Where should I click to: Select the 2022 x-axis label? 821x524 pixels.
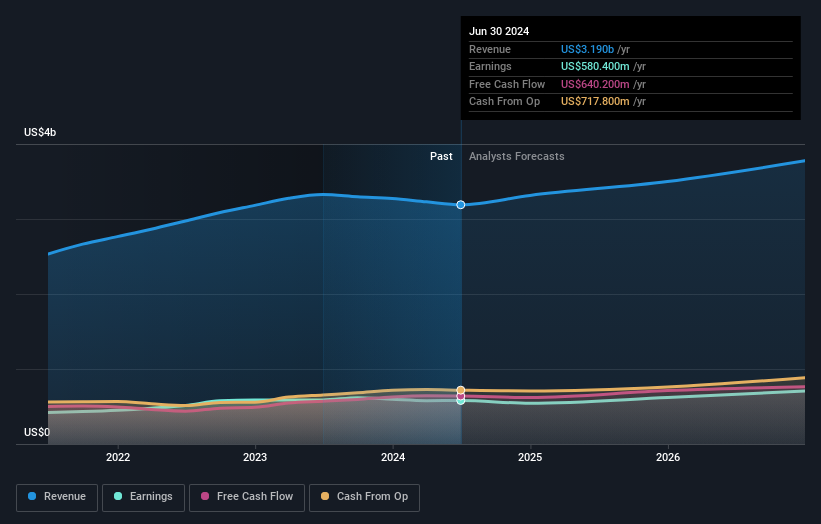tap(118, 457)
